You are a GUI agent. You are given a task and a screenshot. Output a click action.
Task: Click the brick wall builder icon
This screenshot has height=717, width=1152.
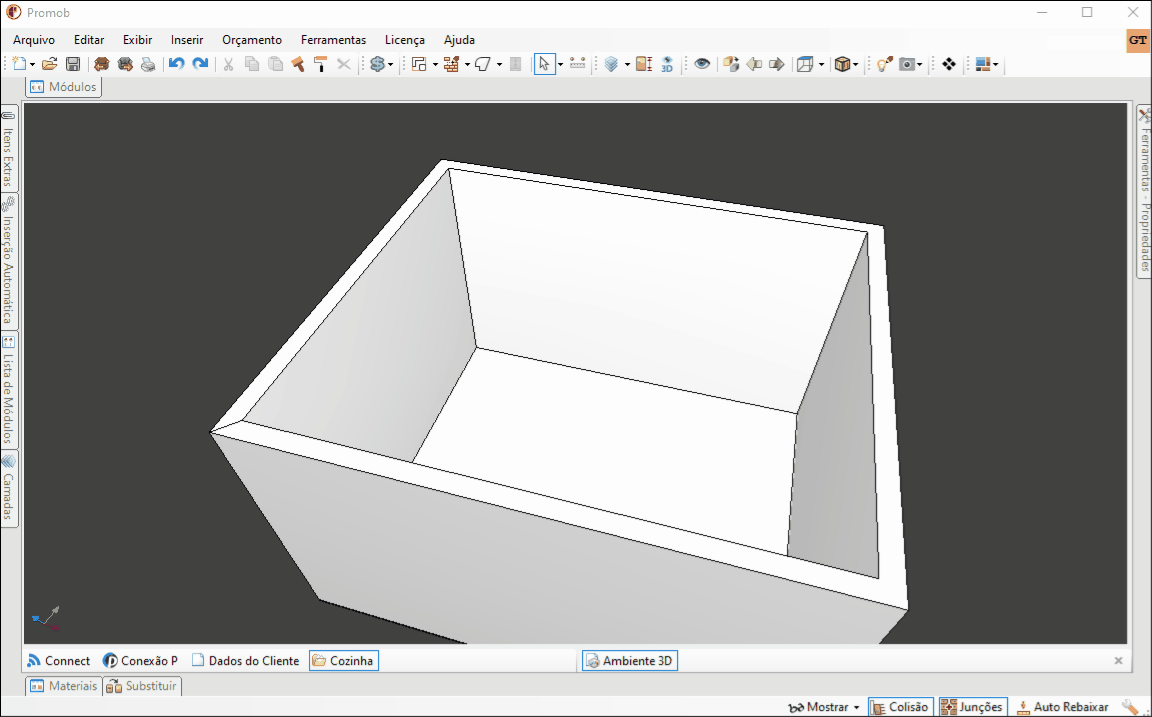coord(451,64)
